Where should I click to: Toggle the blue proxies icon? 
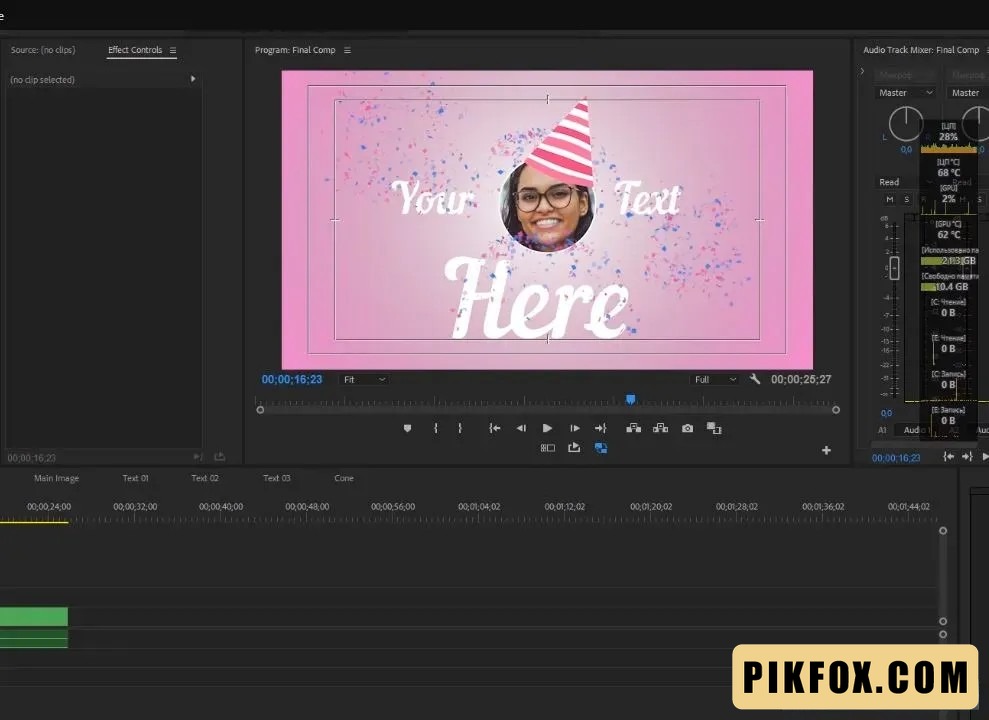click(601, 448)
